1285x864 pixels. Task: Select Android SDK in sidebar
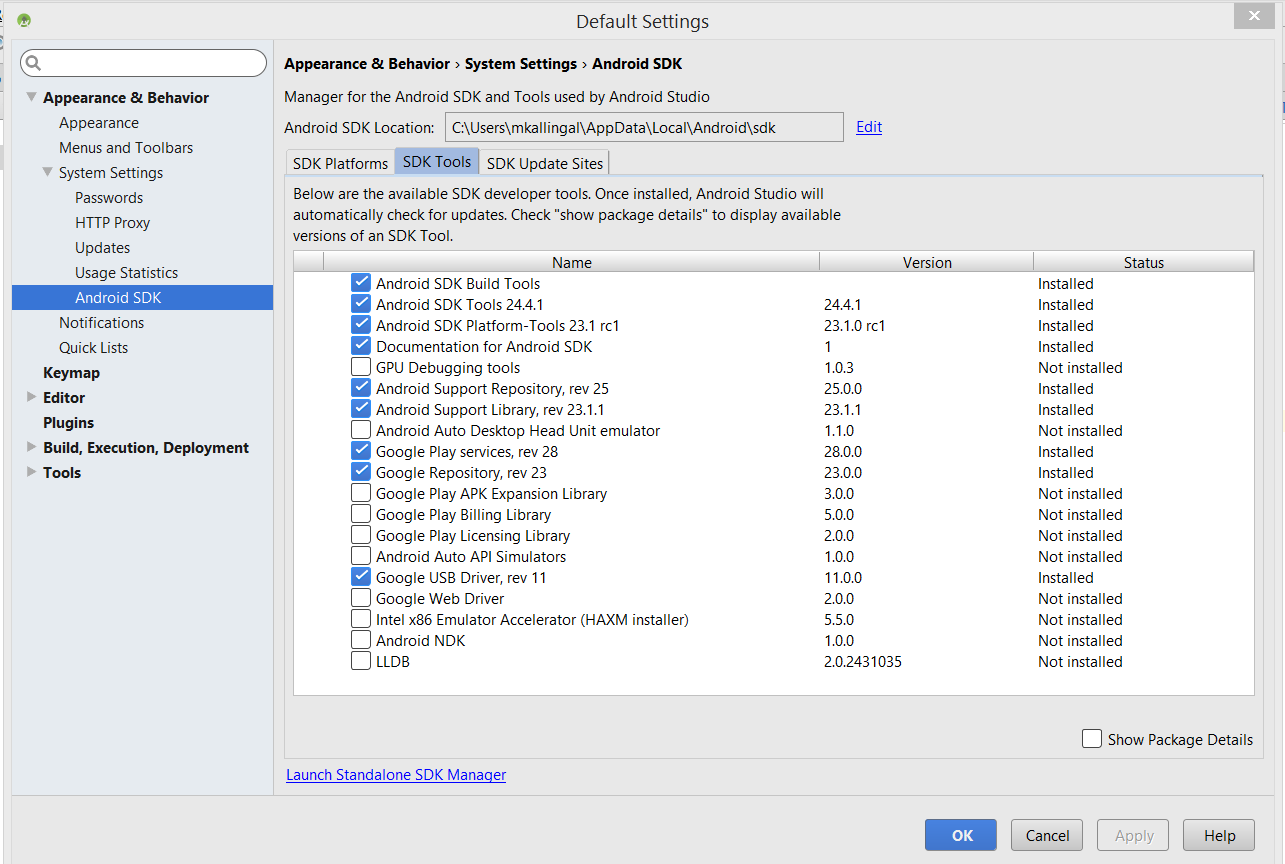click(x=142, y=297)
